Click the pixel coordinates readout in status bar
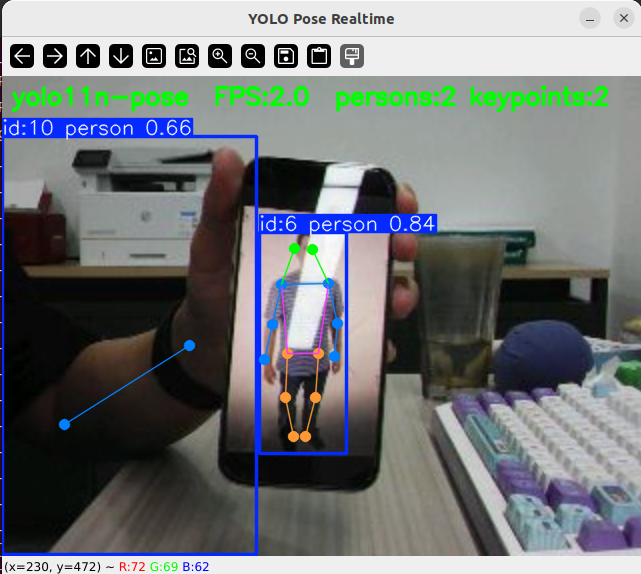The height and width of the screenshot is (574, 641). pyautogui.click(x=53, y=567)
